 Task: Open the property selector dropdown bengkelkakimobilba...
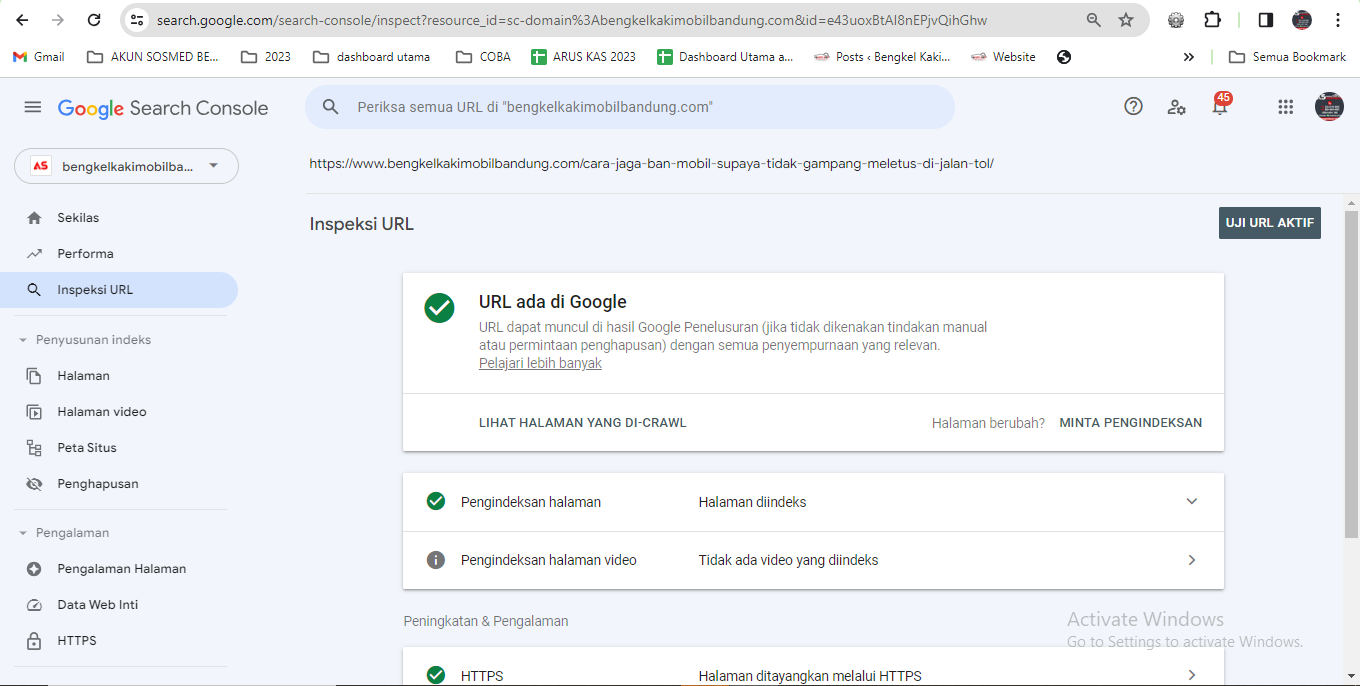coord(126,166)
